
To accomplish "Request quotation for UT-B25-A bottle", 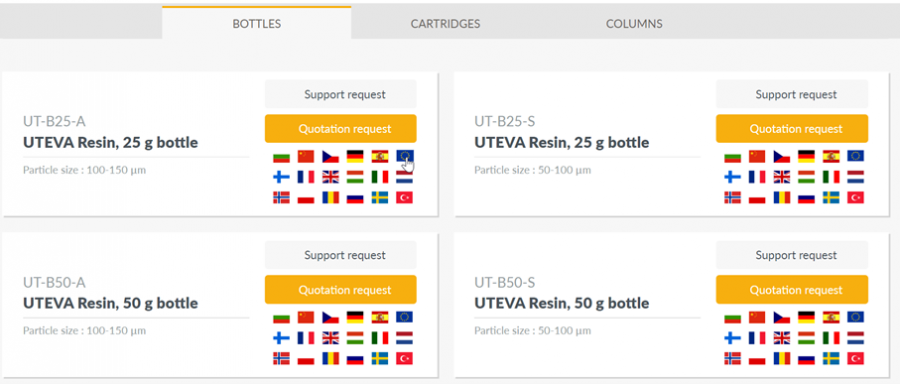I will click(340, 129).
